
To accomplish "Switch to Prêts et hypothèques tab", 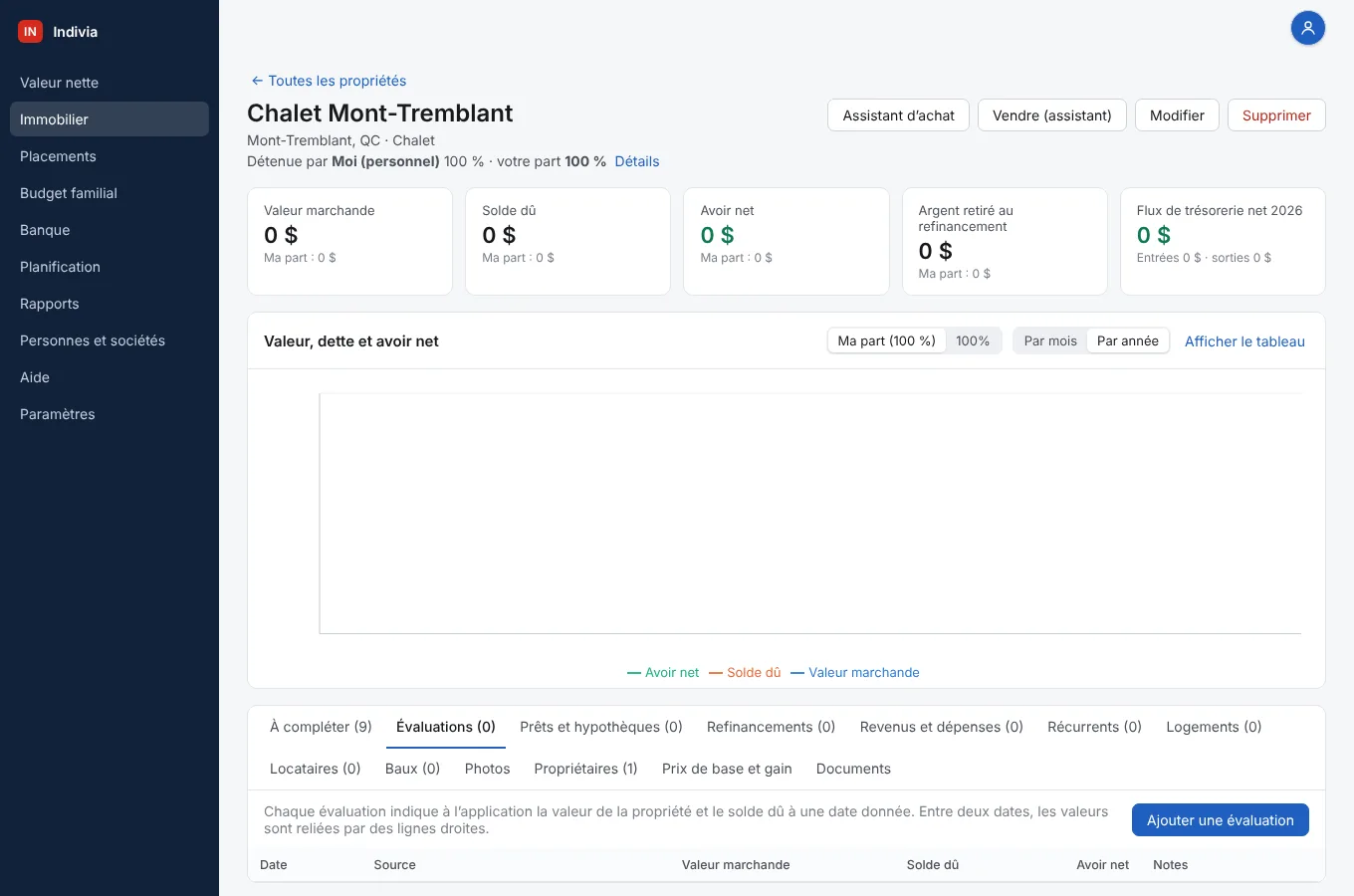I will (x=601, y=727).
